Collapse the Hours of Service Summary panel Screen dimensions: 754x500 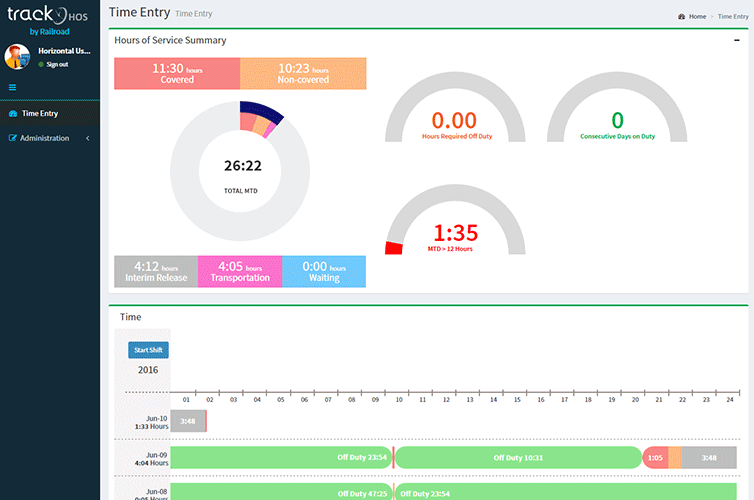(737, 41)
